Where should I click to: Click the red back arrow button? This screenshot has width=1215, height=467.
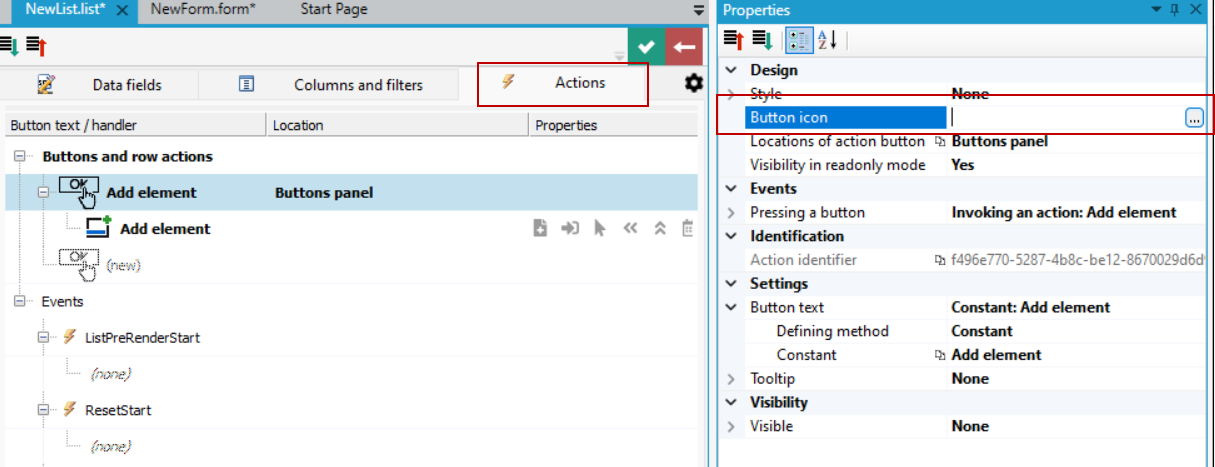[x=684, y=47]
